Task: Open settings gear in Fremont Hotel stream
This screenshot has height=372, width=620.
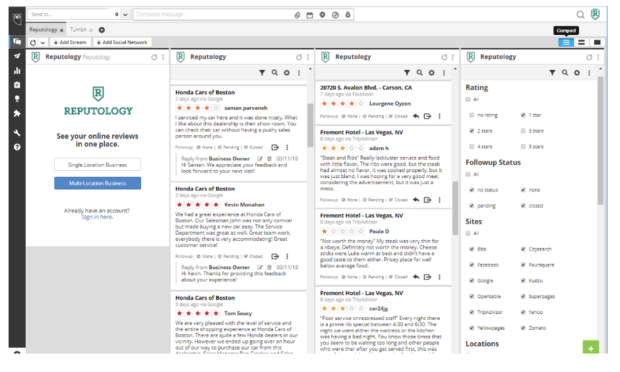Action: pyautogui.click(x=431, y=73)
